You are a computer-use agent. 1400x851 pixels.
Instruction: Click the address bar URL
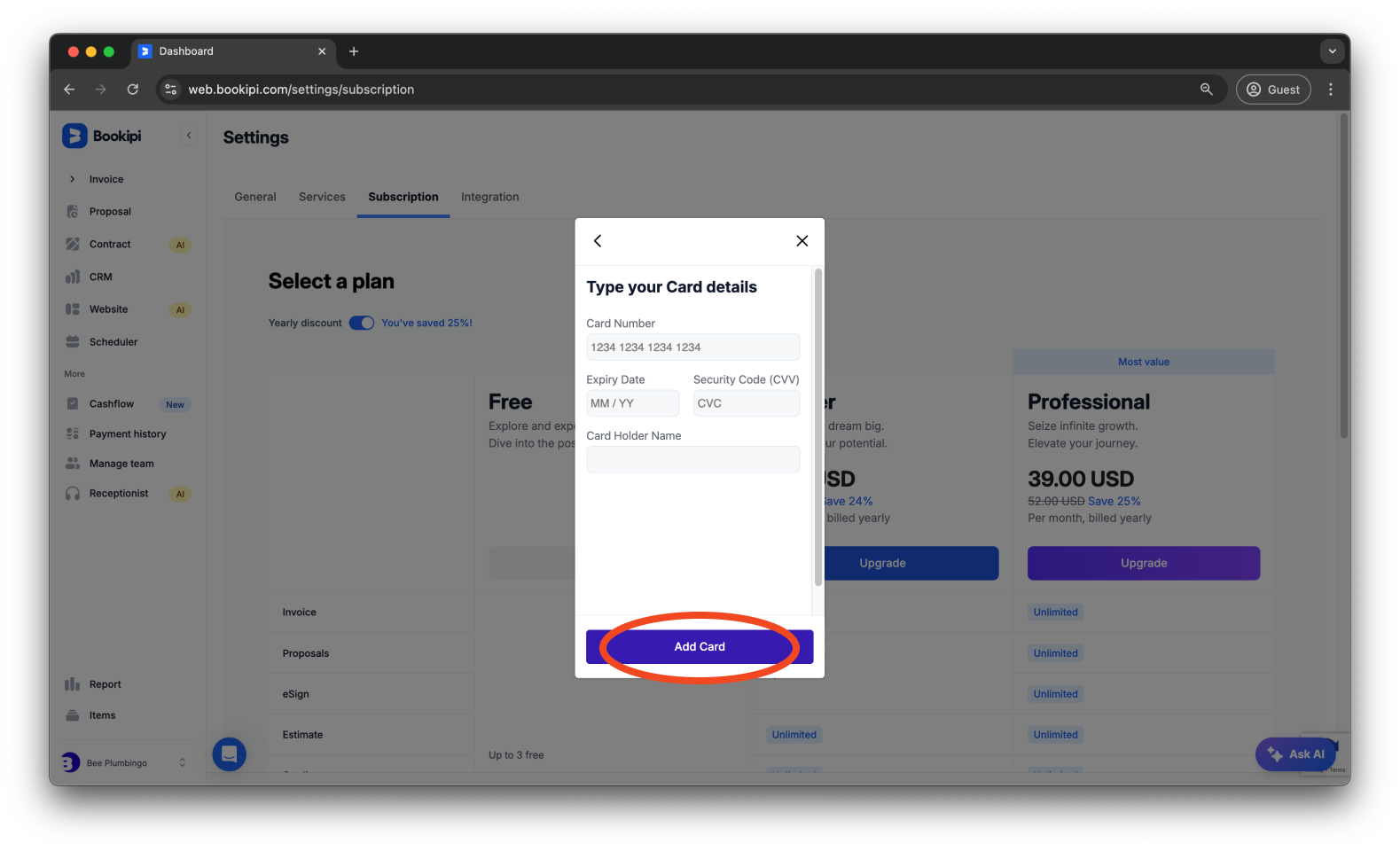[301, 90]
